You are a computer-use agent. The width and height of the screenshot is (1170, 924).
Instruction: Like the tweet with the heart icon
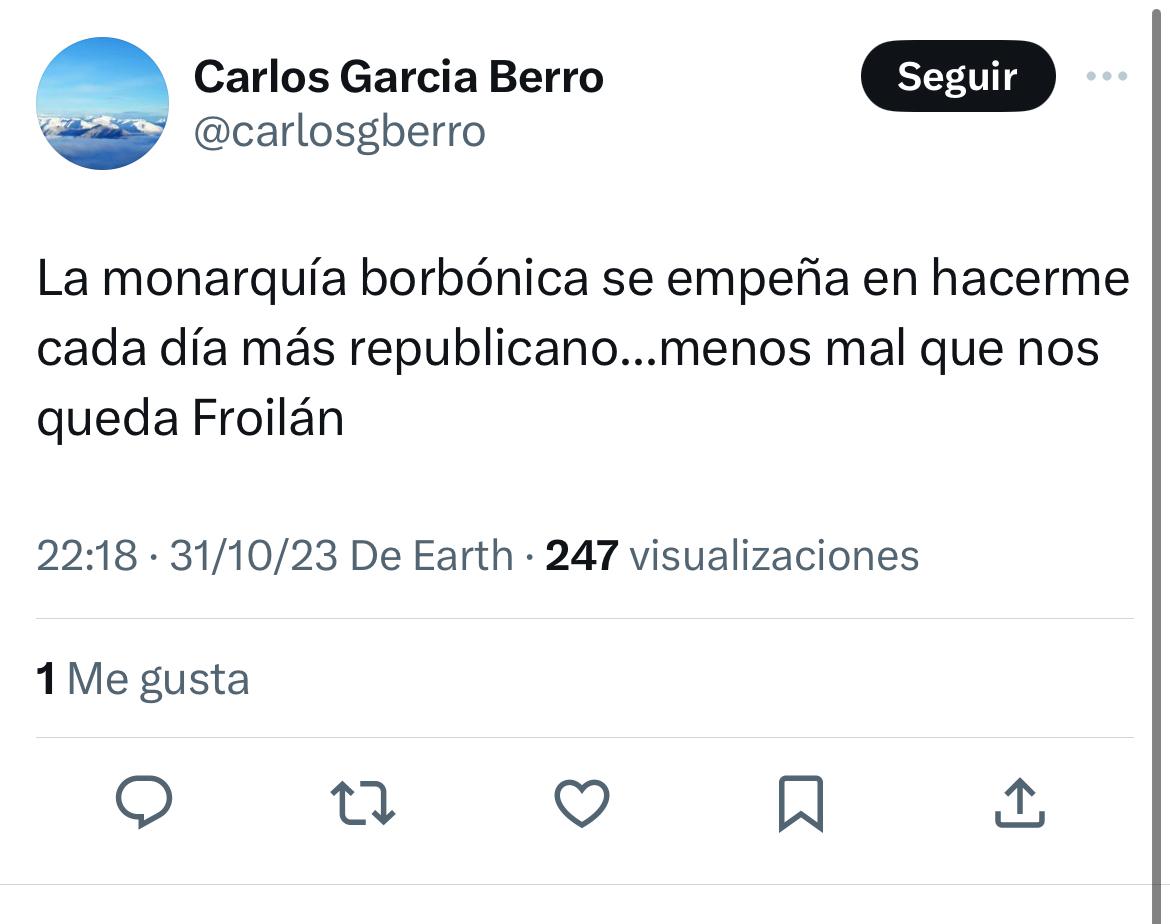tap(582, 803)
